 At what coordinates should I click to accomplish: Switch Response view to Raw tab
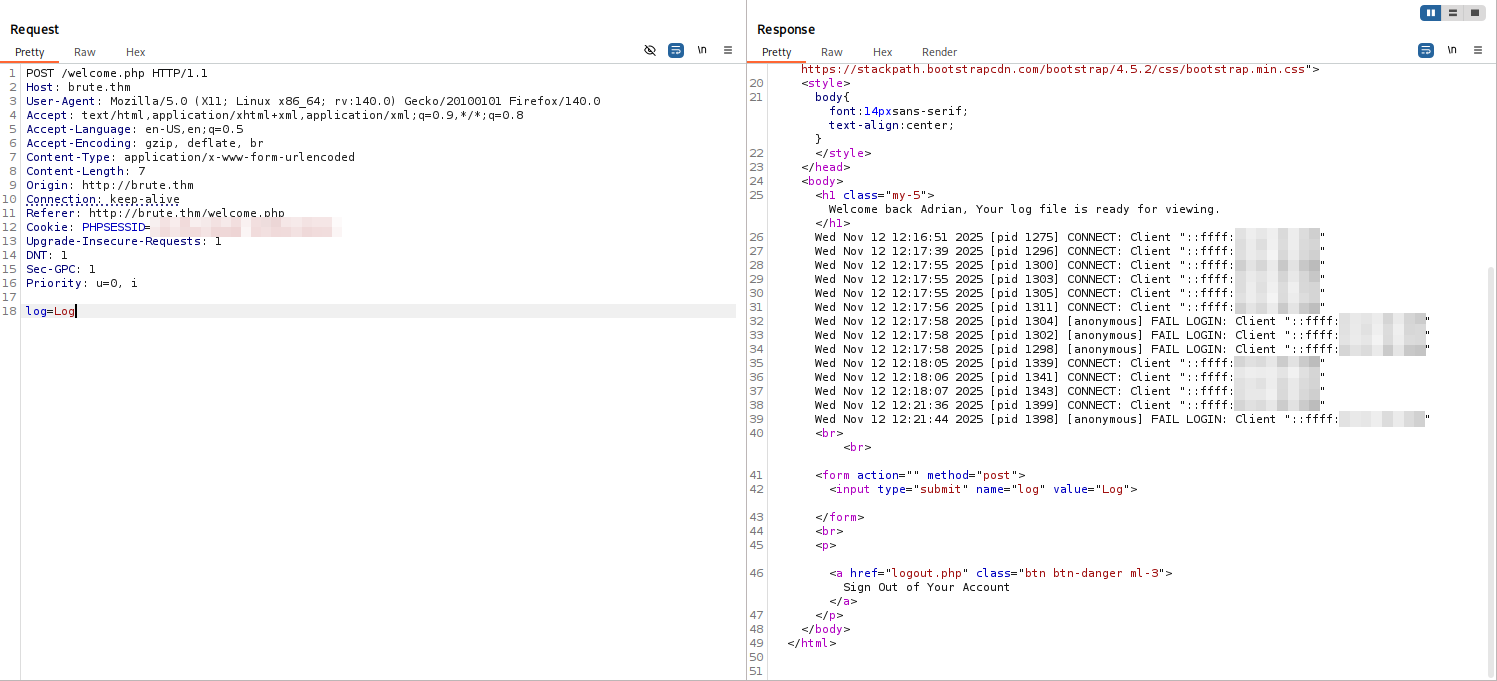832,52
